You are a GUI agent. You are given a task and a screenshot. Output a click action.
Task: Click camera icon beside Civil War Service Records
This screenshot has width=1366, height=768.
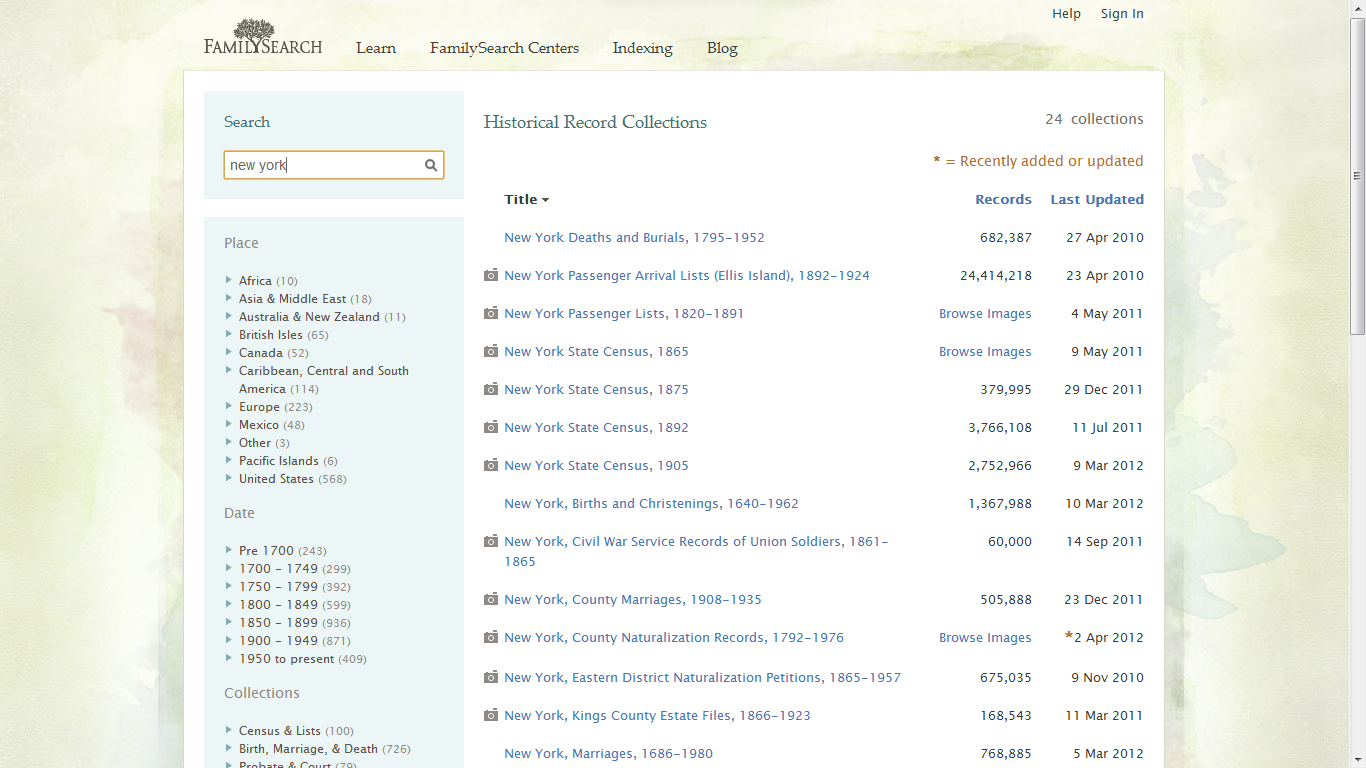point(491,541)
